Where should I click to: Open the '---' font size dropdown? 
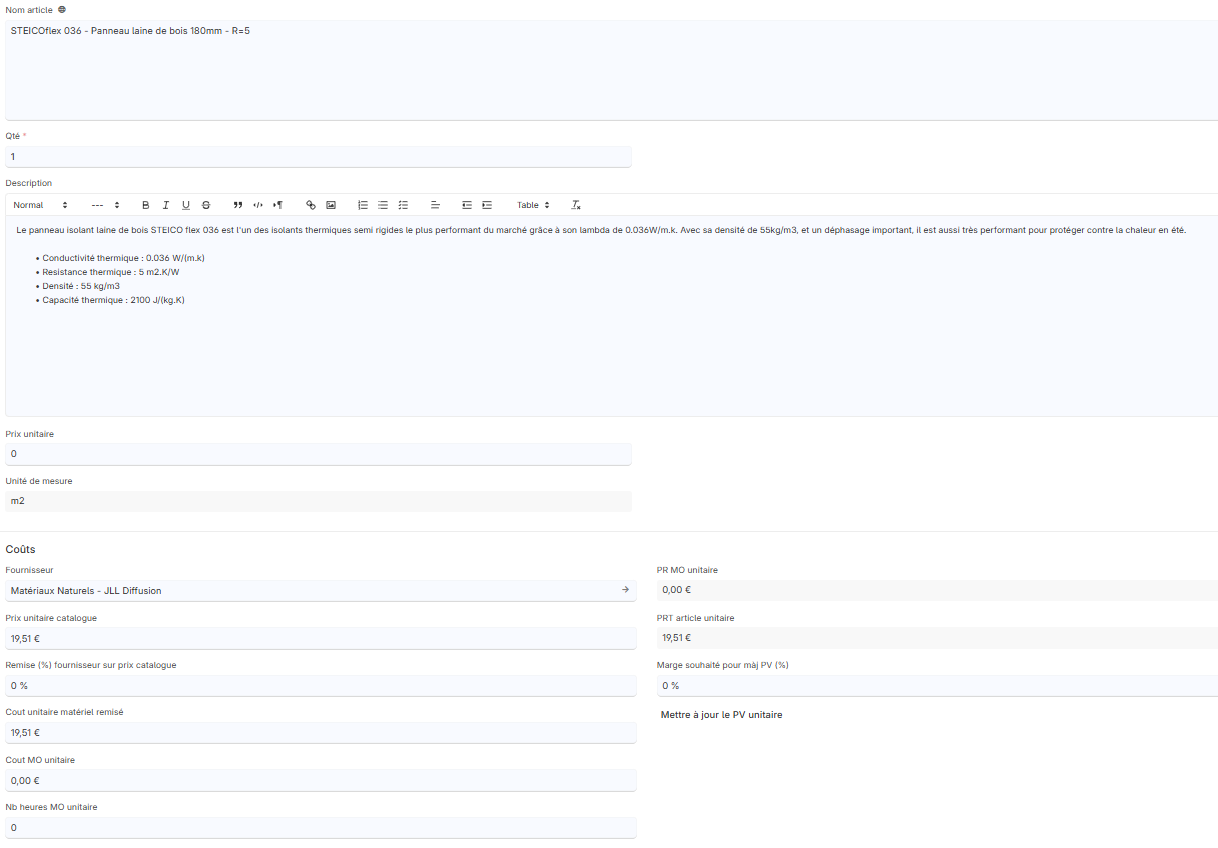(x=105, y=205)
